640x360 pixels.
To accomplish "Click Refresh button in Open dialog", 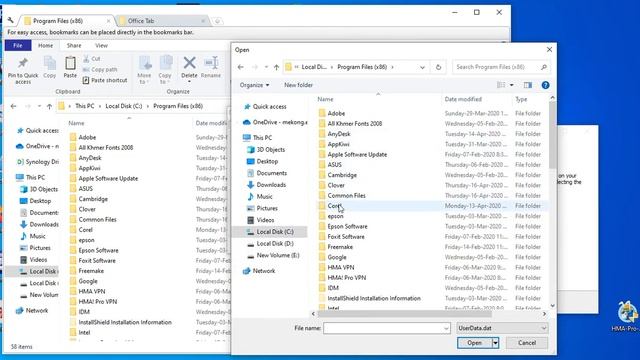I will [438, 67].
